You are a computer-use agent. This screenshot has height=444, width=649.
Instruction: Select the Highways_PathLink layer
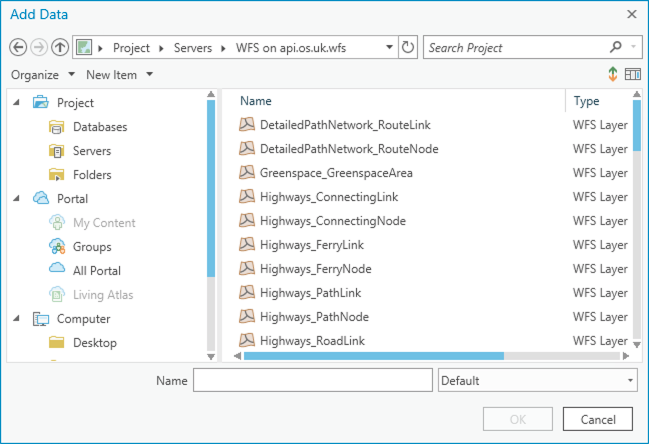[x=310, y=293]
